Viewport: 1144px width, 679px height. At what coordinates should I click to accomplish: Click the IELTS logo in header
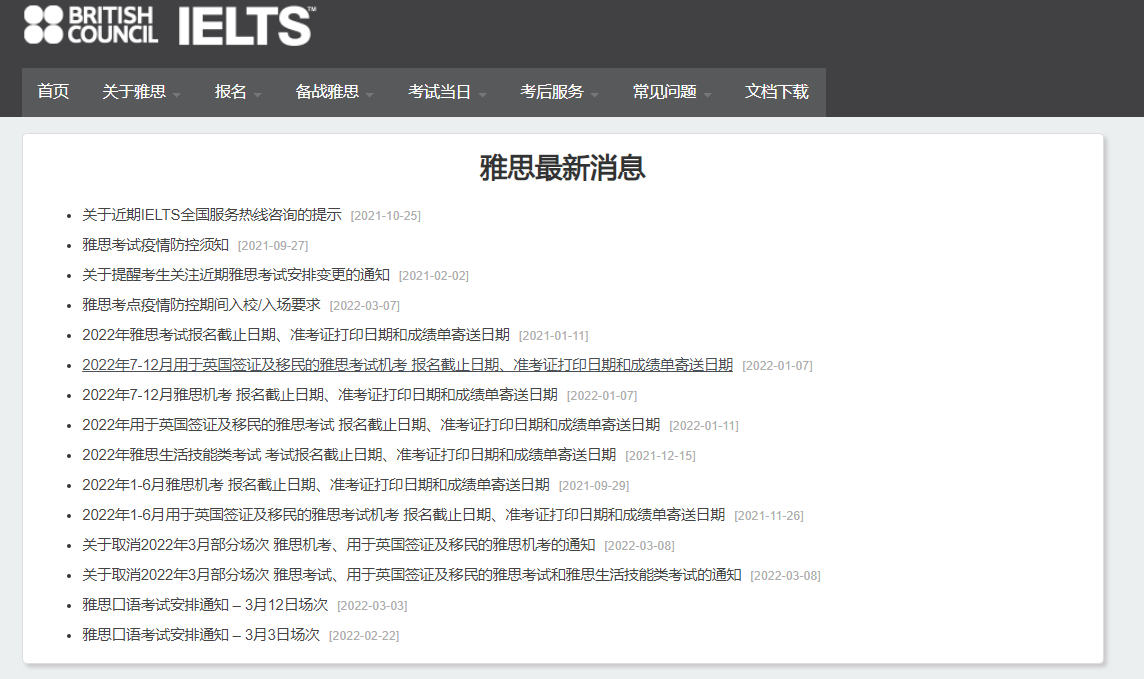(246, 25)
